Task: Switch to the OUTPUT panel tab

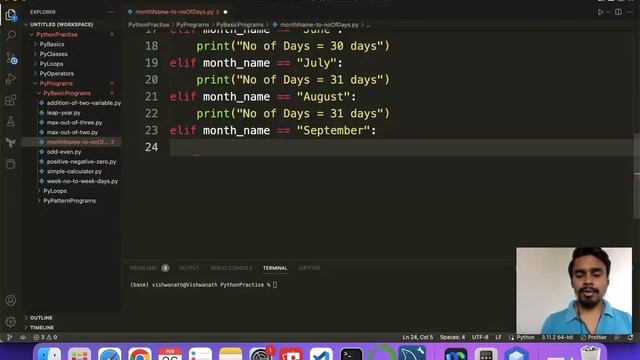Action: (189, 268)
